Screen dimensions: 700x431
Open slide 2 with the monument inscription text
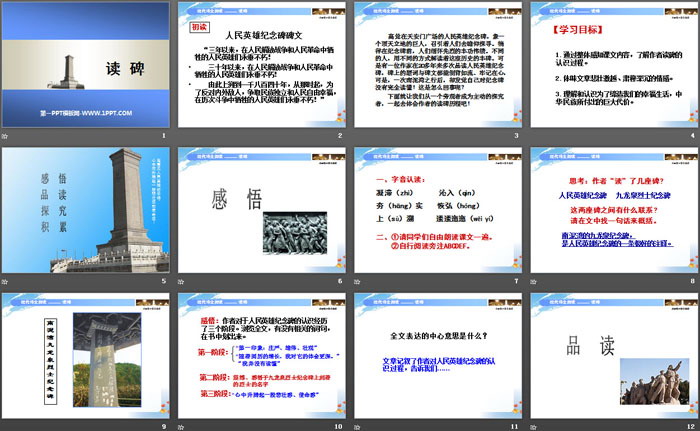click(260, 70)
